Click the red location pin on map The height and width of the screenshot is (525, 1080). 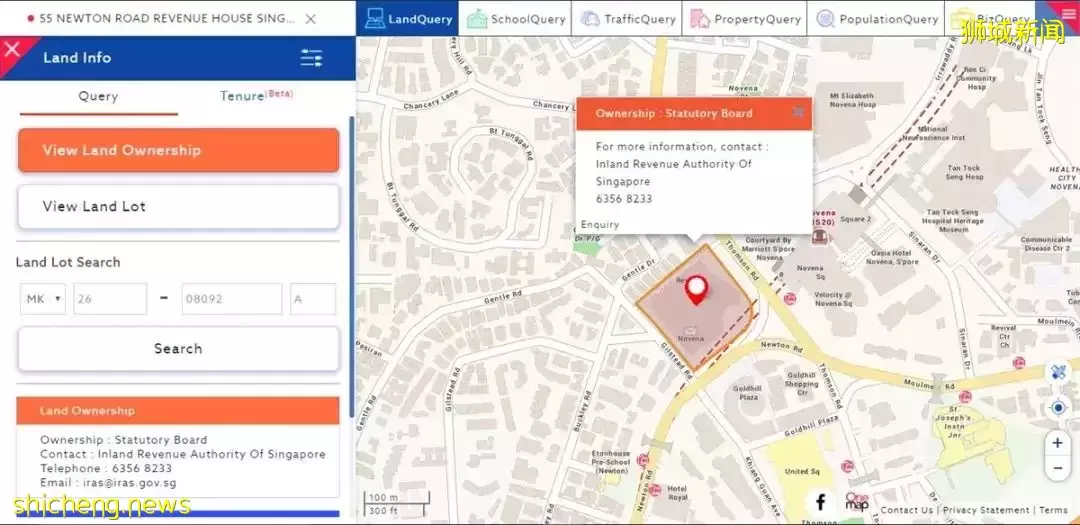[x=696, y=290]
